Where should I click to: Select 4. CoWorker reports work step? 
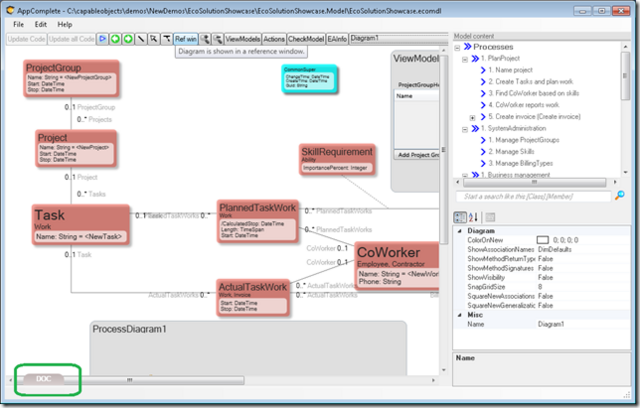(x=524, y=105)
